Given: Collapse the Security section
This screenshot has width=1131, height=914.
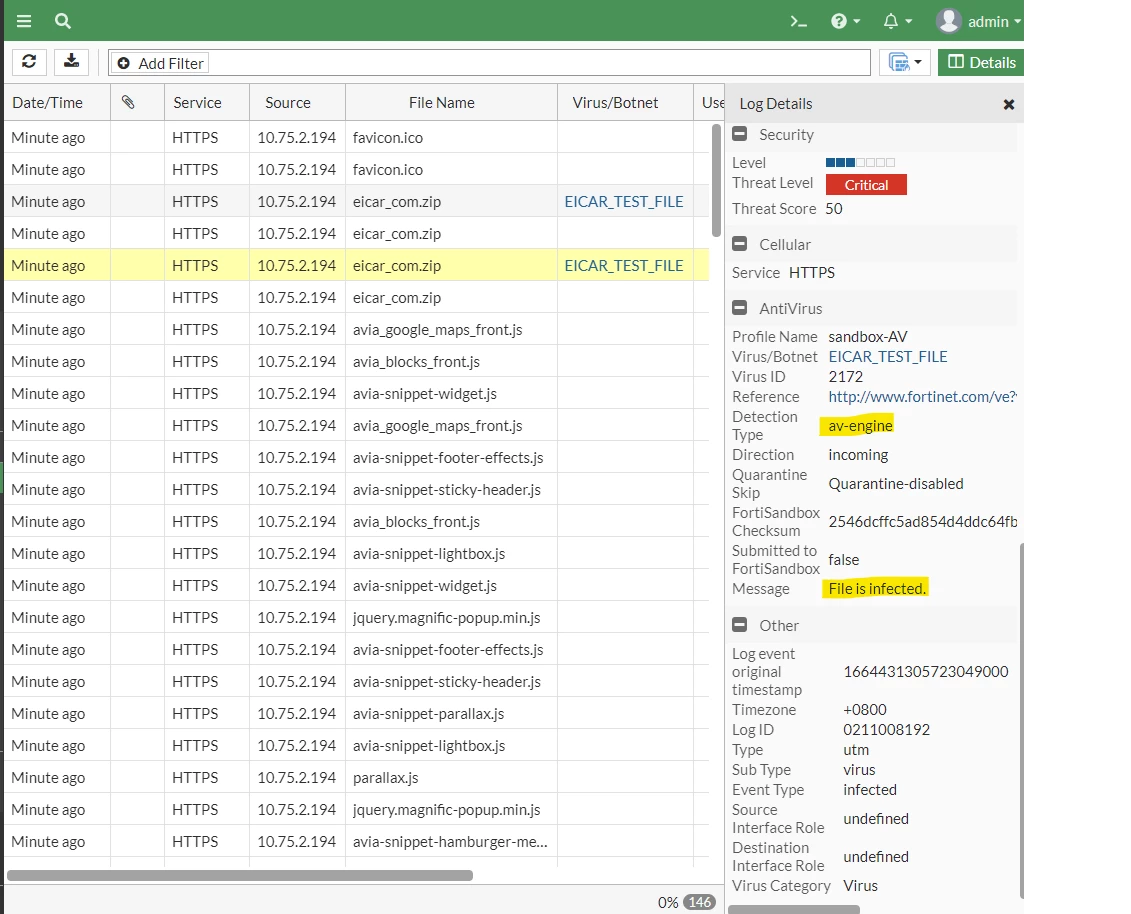Looking at the screenshot, I should 740,134.
